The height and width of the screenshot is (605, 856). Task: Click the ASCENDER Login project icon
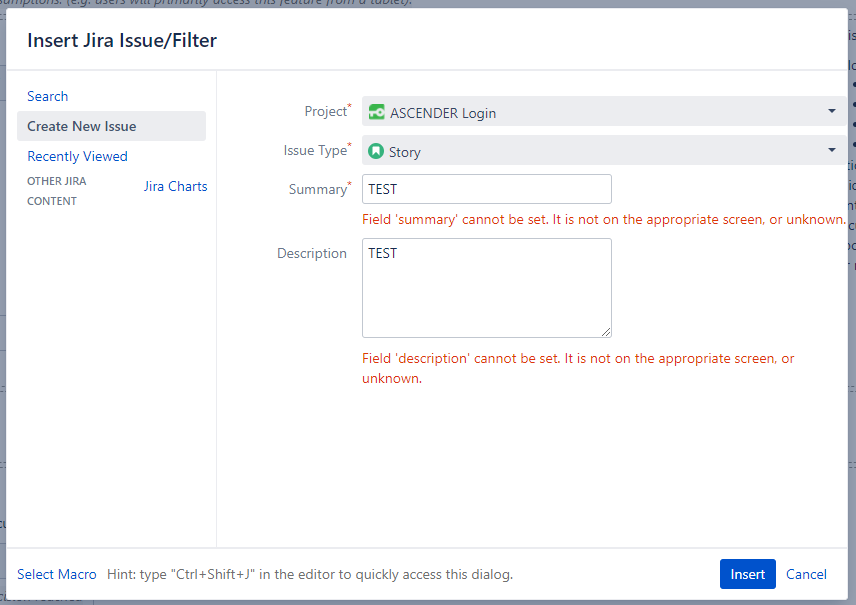point(377,112)
